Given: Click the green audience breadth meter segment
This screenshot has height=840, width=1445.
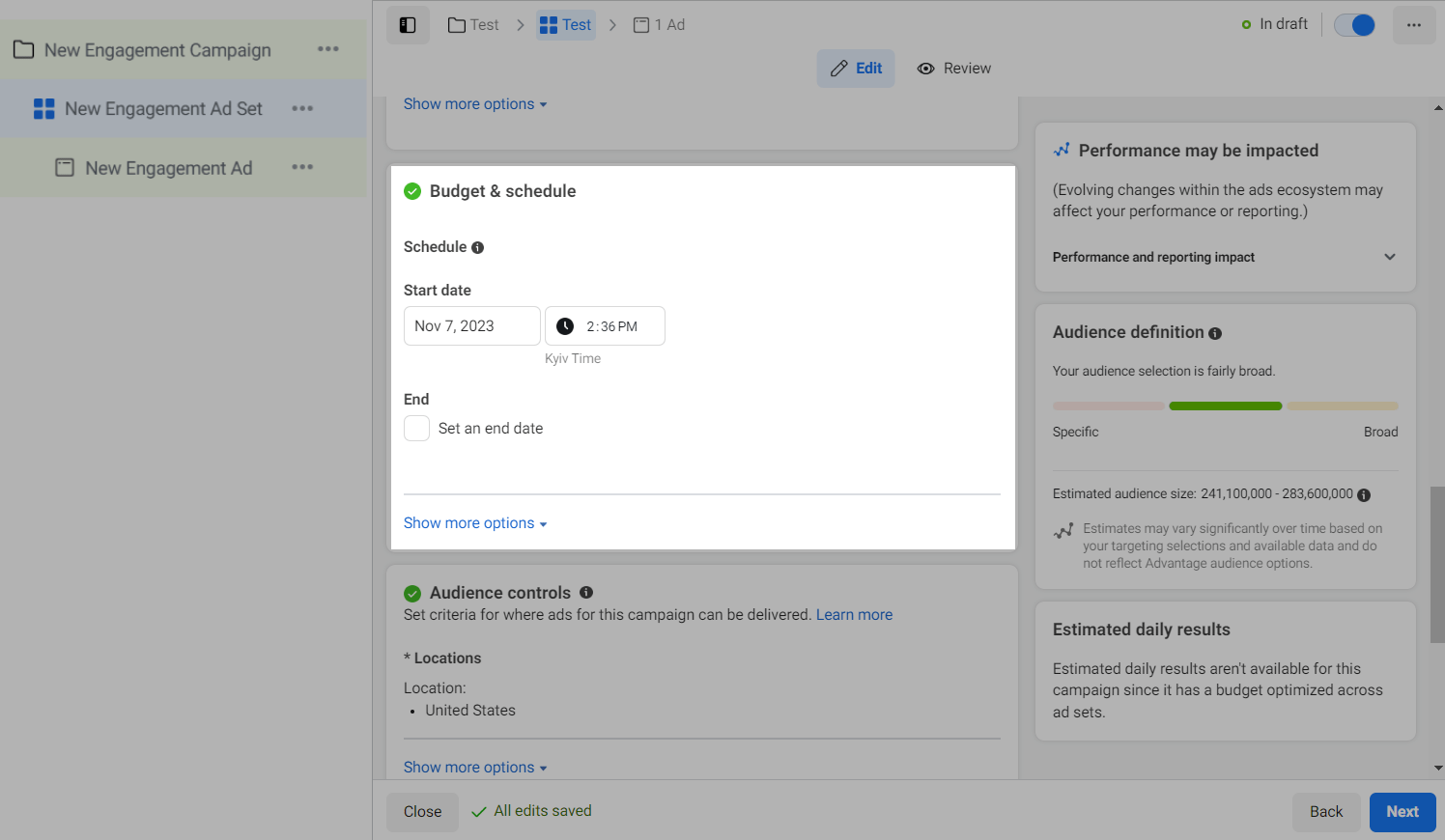Looking at the screenshot, I should tap(1225, 406).
